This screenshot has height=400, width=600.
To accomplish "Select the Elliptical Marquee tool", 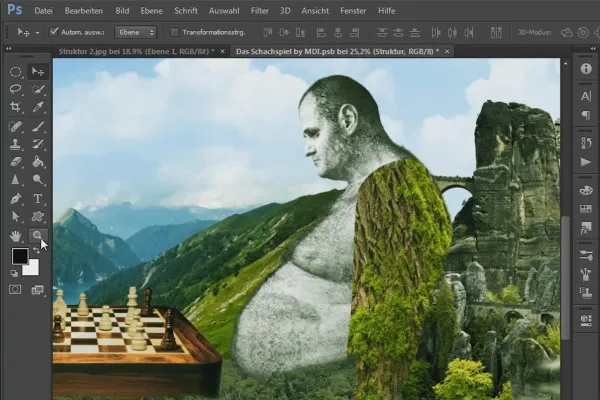I will [x=15, y=72].
